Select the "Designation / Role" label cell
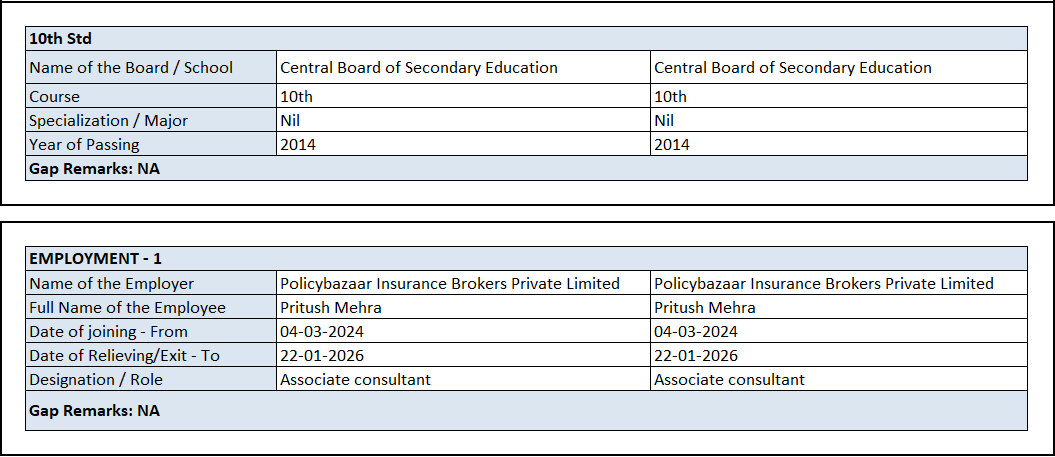This screenshot has height=457, width=1055. coord(96,380)
